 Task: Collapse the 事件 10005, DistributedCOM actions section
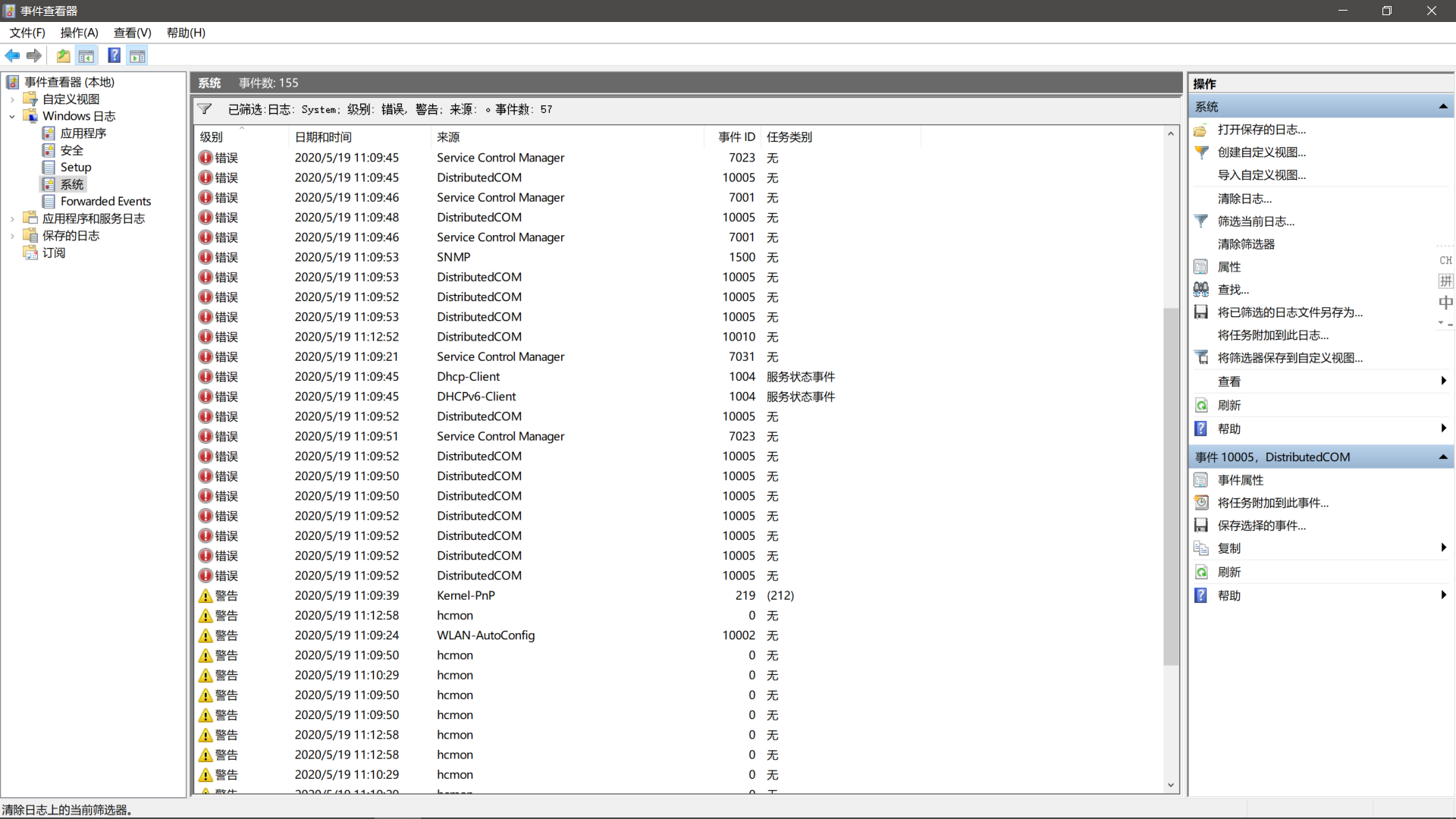click(1444, 457)
